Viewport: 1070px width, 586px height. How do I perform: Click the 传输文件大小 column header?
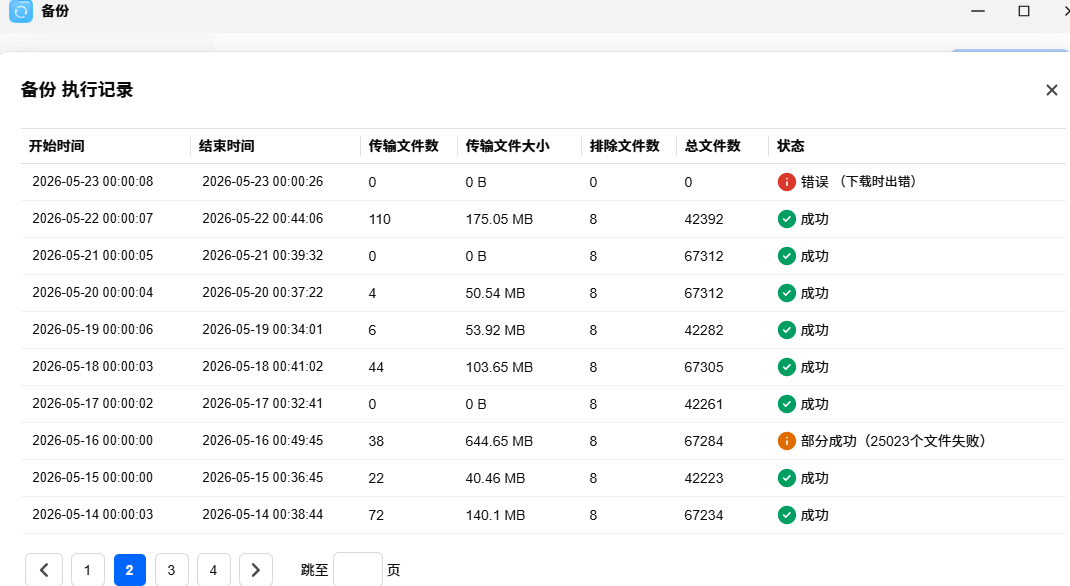pyautogui.click(x=507, y=146)
